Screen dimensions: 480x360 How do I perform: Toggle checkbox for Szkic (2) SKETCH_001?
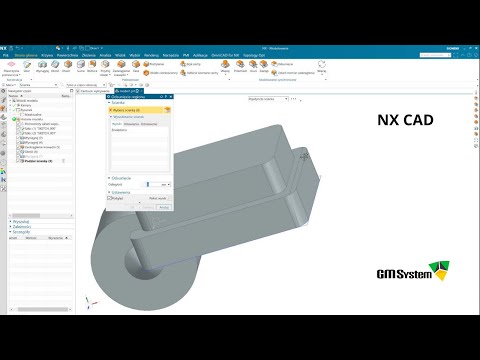(19, 133)
